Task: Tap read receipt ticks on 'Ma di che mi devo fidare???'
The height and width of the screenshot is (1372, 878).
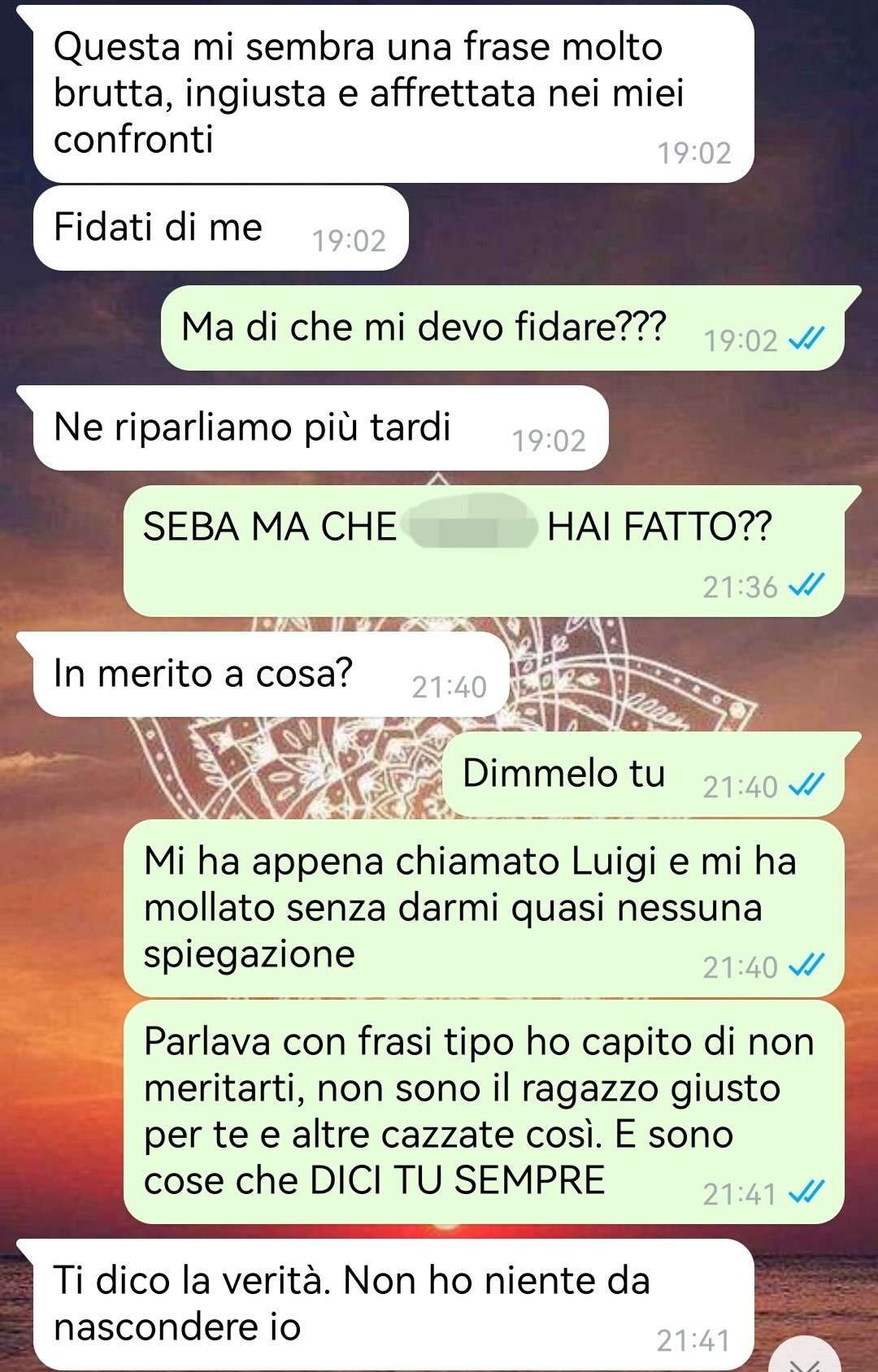Action: tap(806, 337)
